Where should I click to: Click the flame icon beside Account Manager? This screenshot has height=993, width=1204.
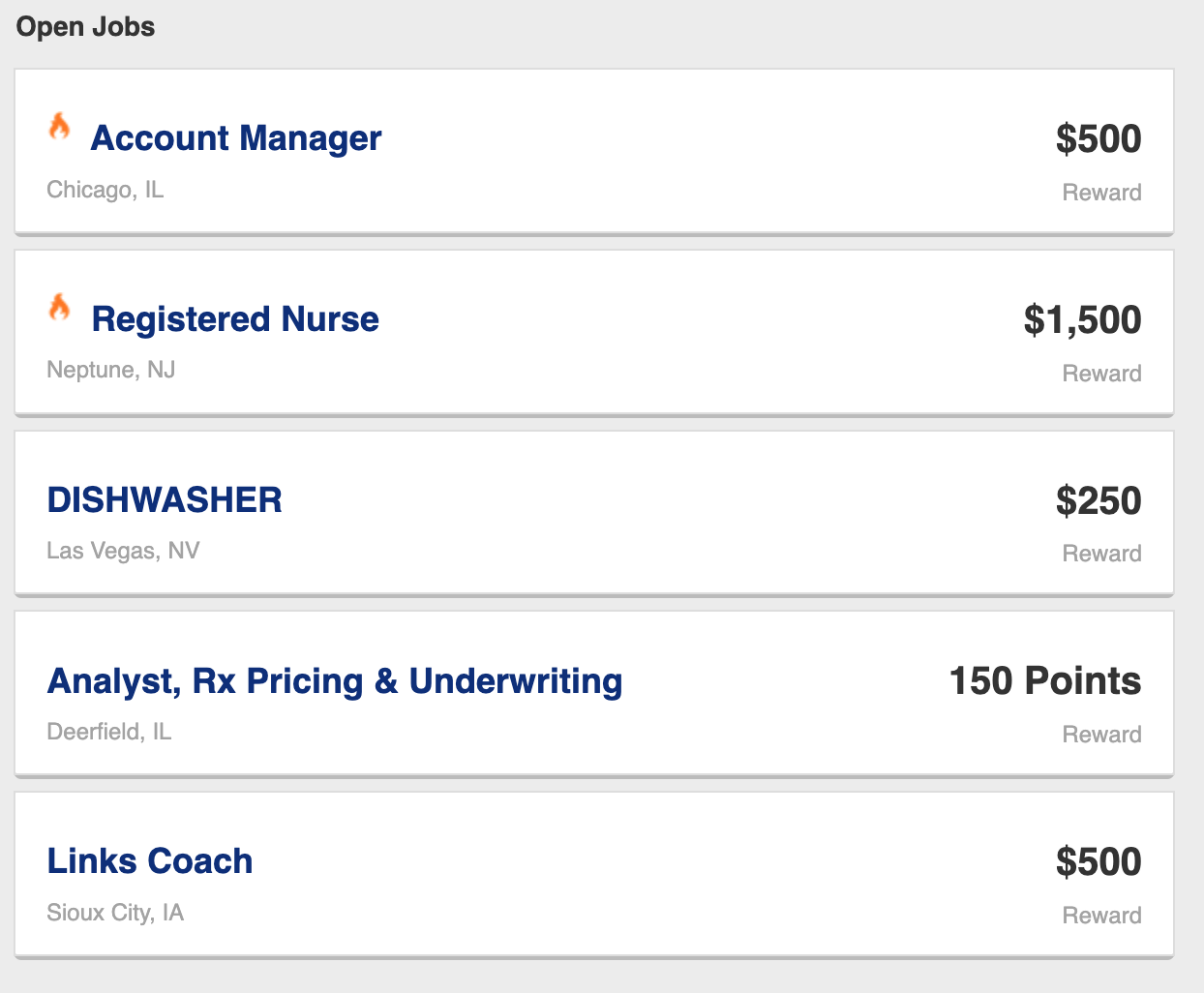(59, 127)
